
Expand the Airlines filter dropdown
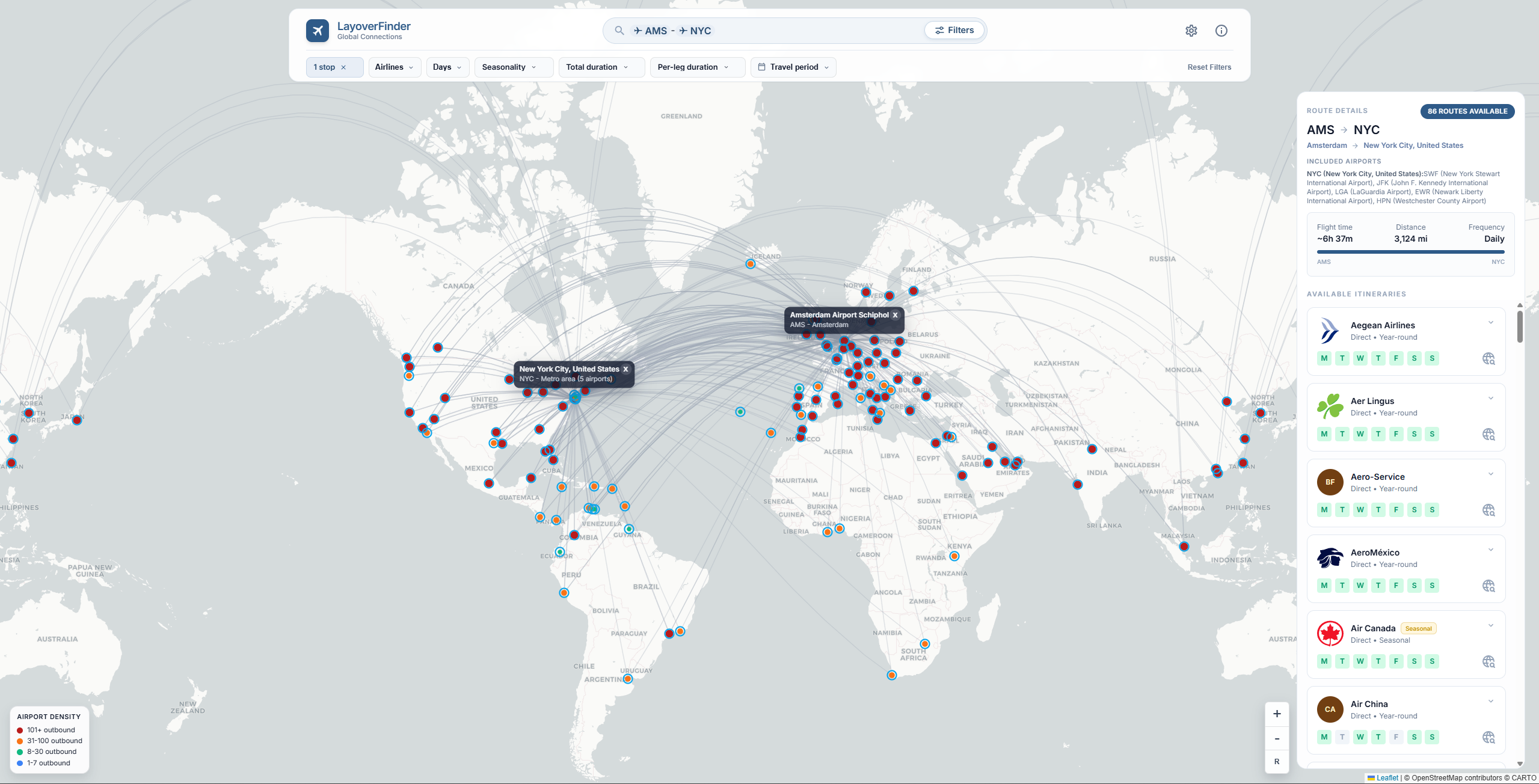point(394,67)
